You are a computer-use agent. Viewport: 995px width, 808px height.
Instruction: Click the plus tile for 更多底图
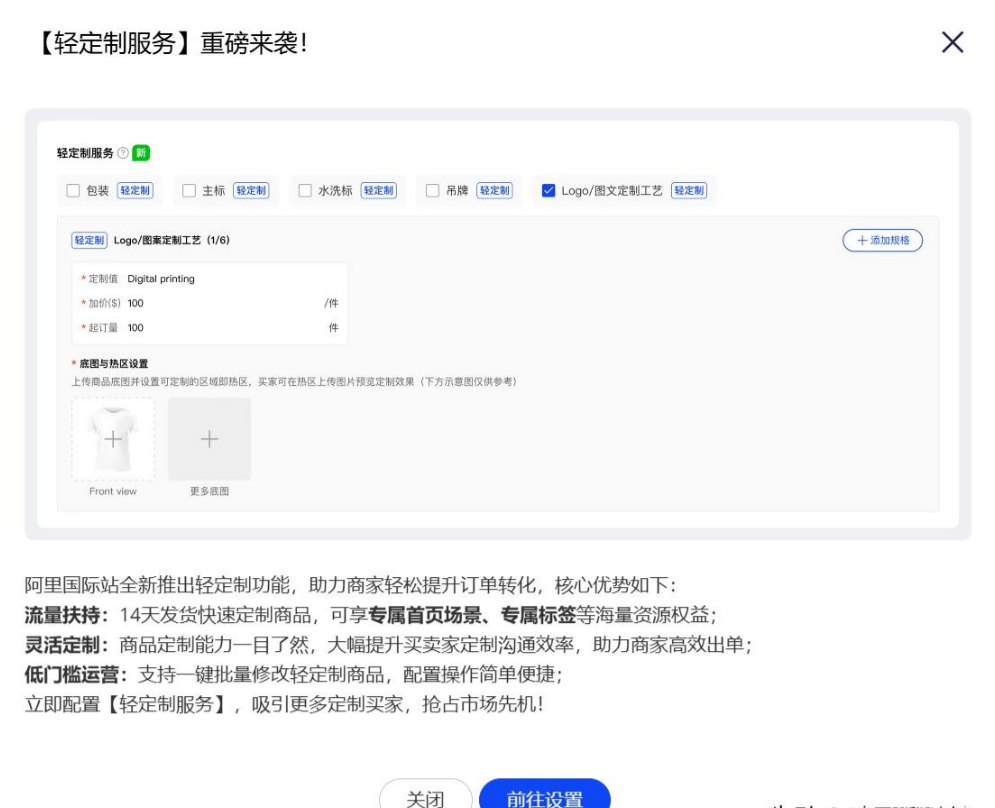(209, 439)
